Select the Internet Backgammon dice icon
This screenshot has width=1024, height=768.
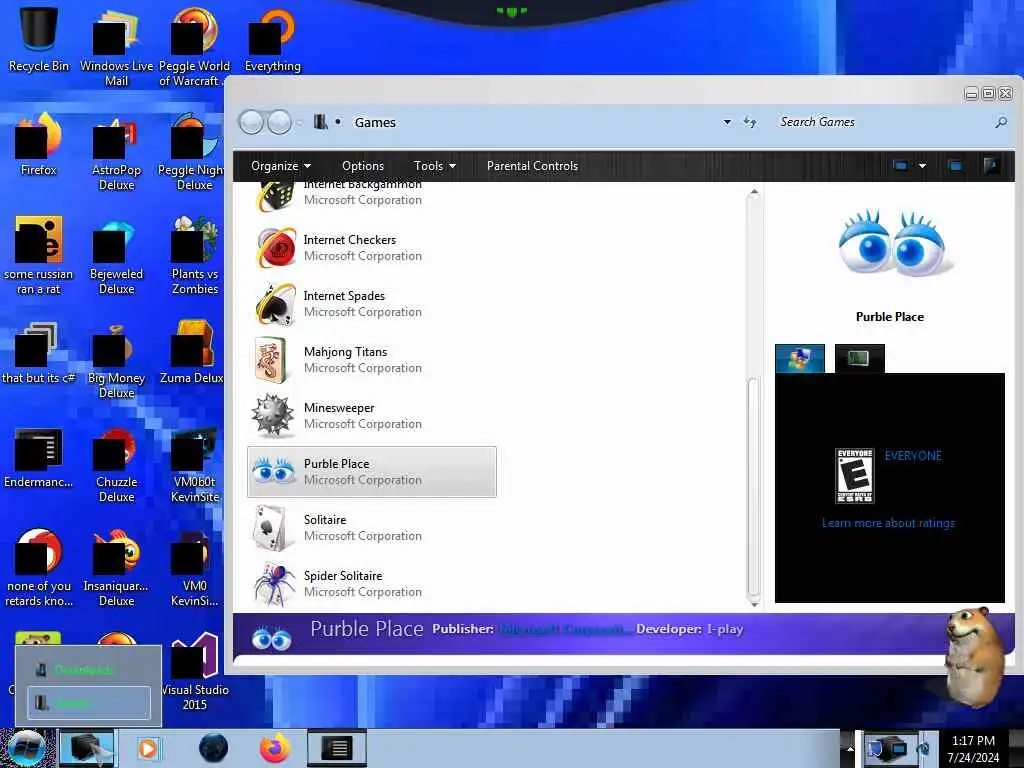(x=274, y=197)
